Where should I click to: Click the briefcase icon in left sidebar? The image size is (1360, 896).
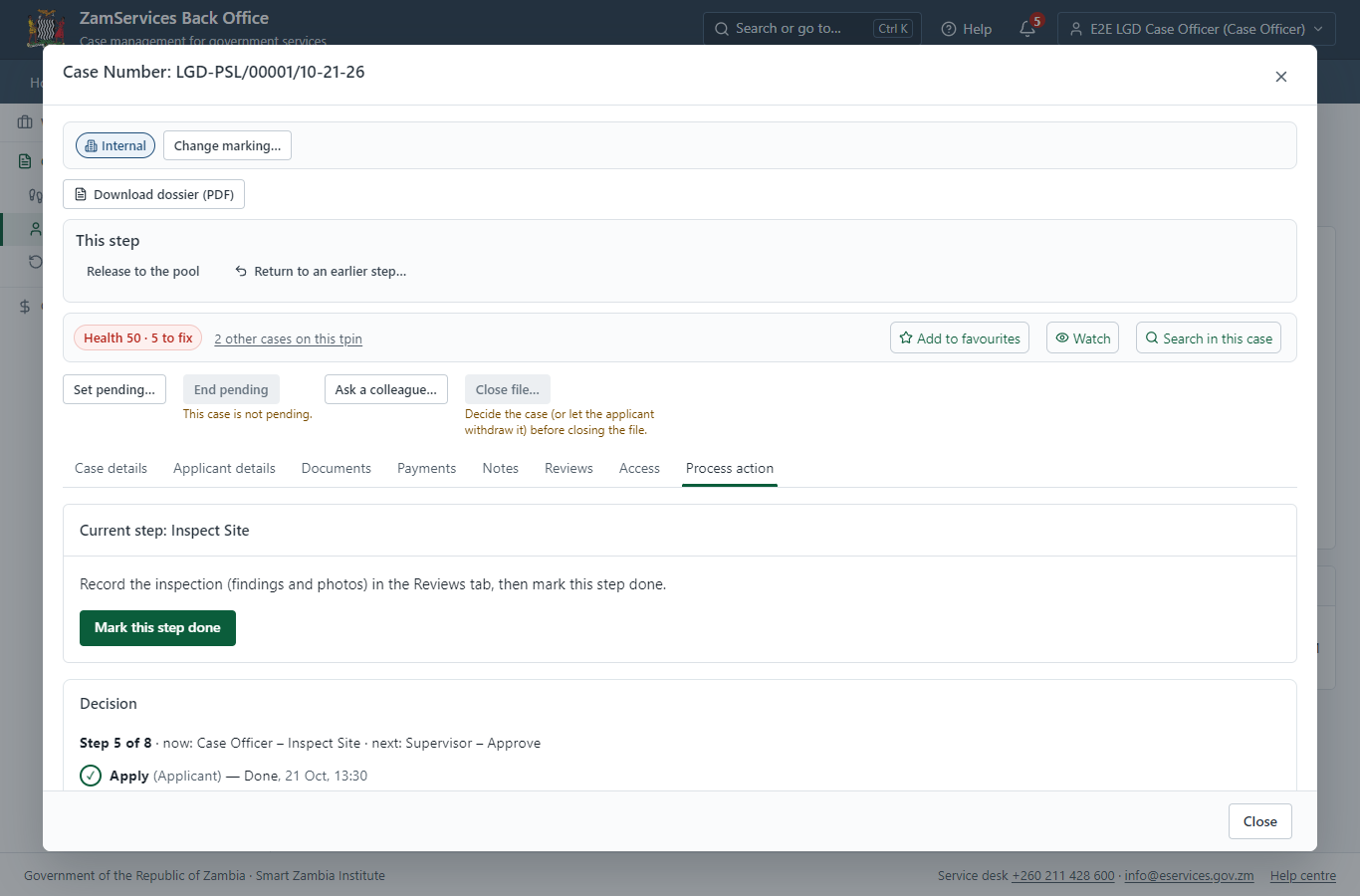pos(25,121)
